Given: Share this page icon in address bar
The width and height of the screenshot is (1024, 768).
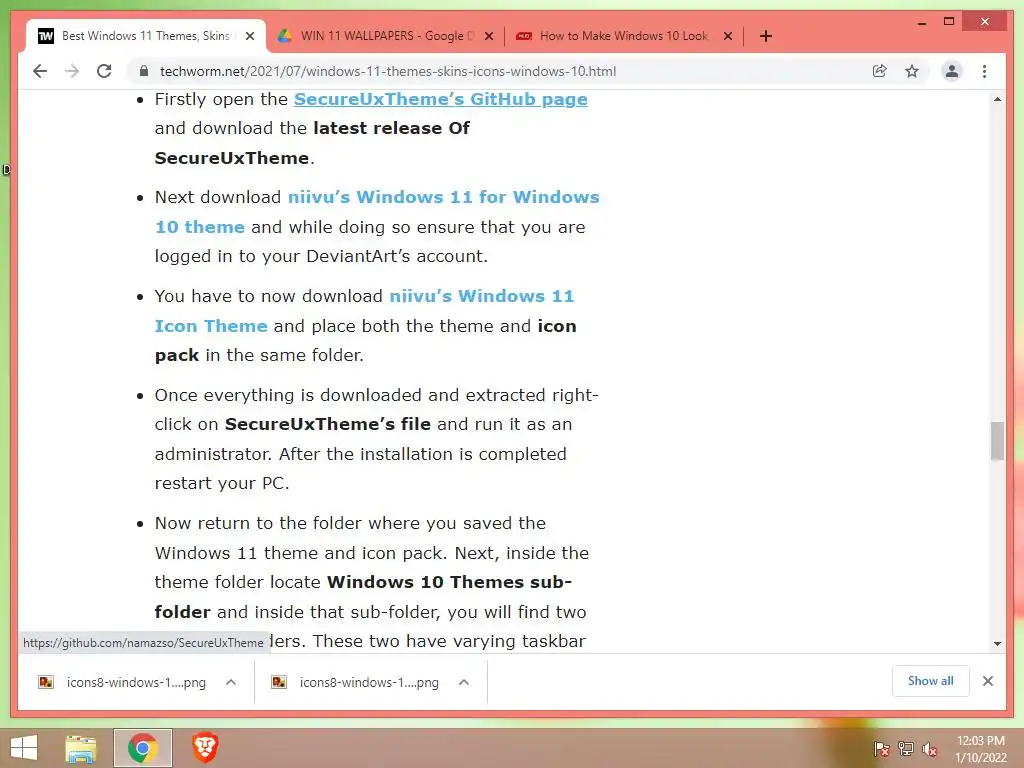Looking at the screenshot, I should 880,71.
